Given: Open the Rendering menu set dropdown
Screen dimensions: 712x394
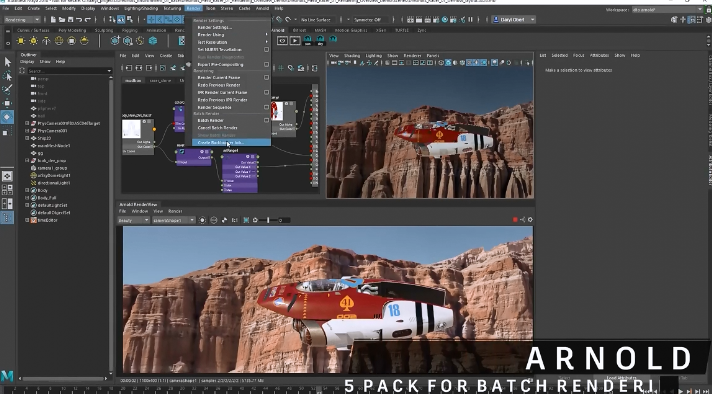Looking at the screenshot, I should click(x=22, y=20).
